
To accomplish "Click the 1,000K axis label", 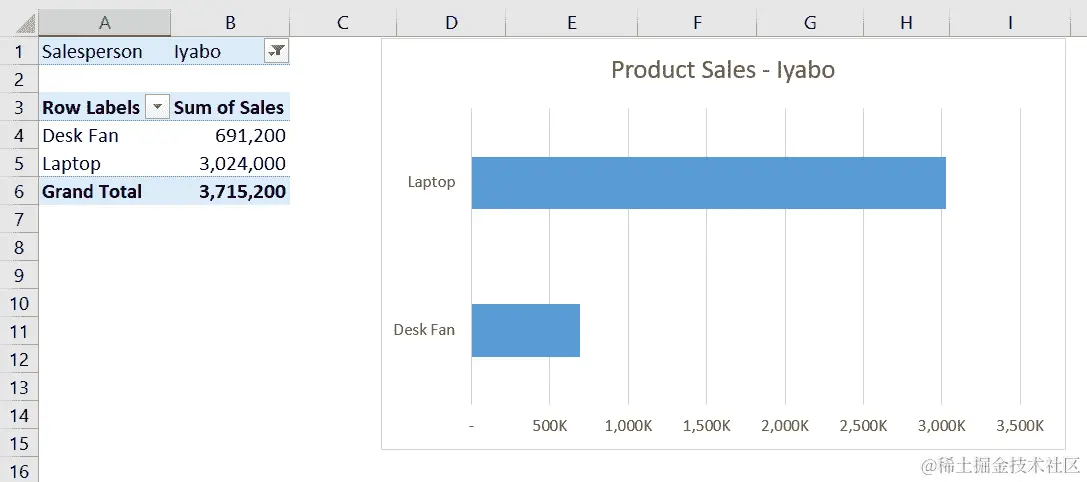I will coord(628,426).
